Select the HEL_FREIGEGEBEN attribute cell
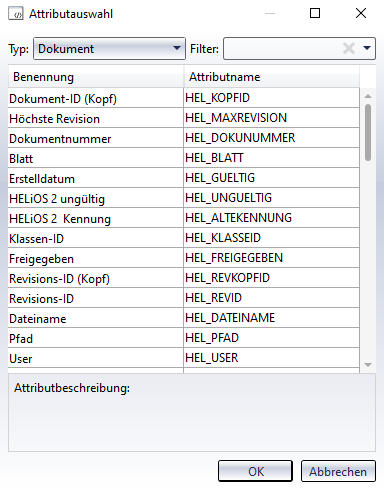This screenshot has width=384, height=489. [x=271, y=258]
